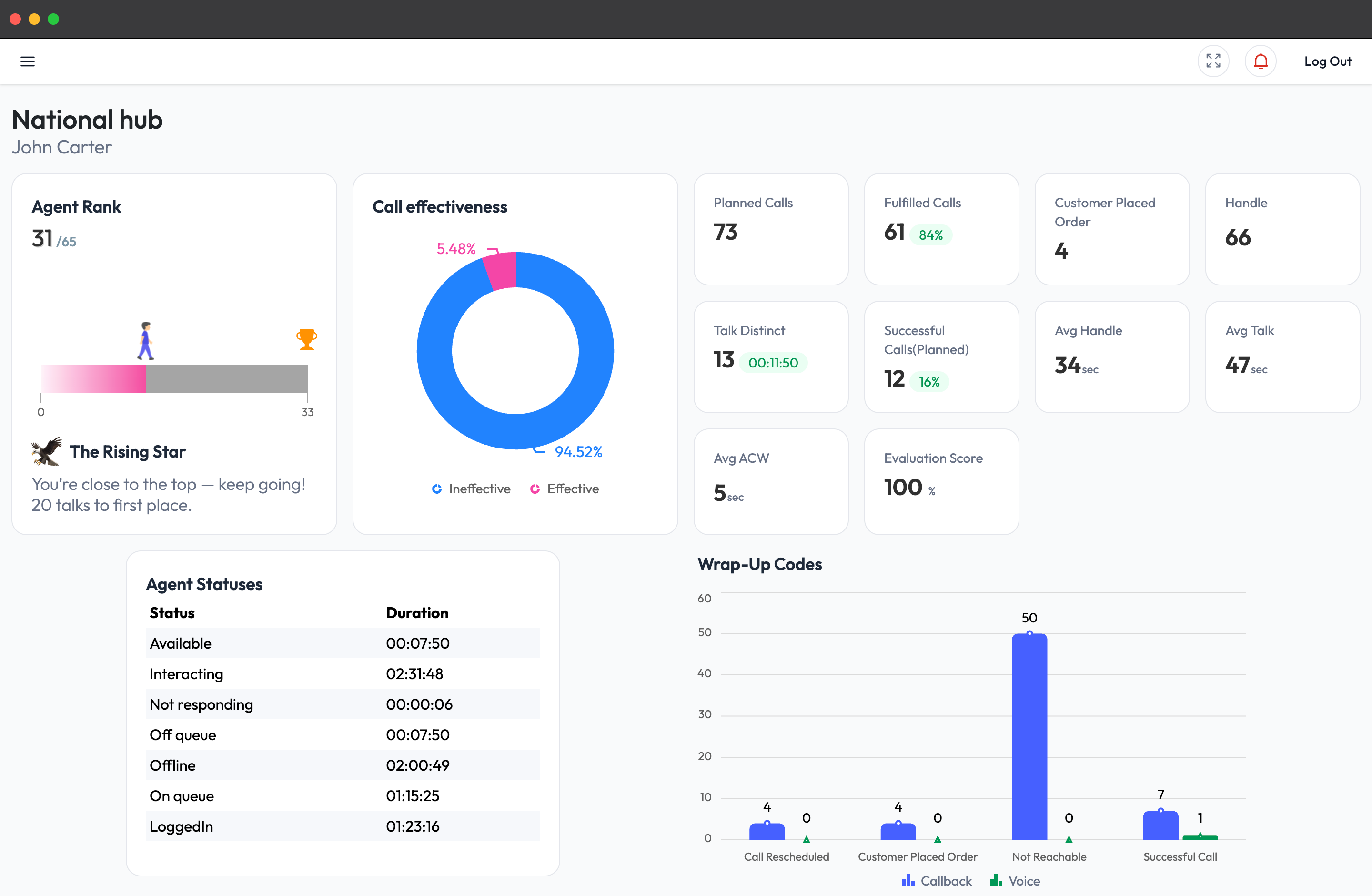Viewport: 1372px width, 896px height.
Task: Click the Evaluation Score value 100
Action: click(x=903, y=488)
